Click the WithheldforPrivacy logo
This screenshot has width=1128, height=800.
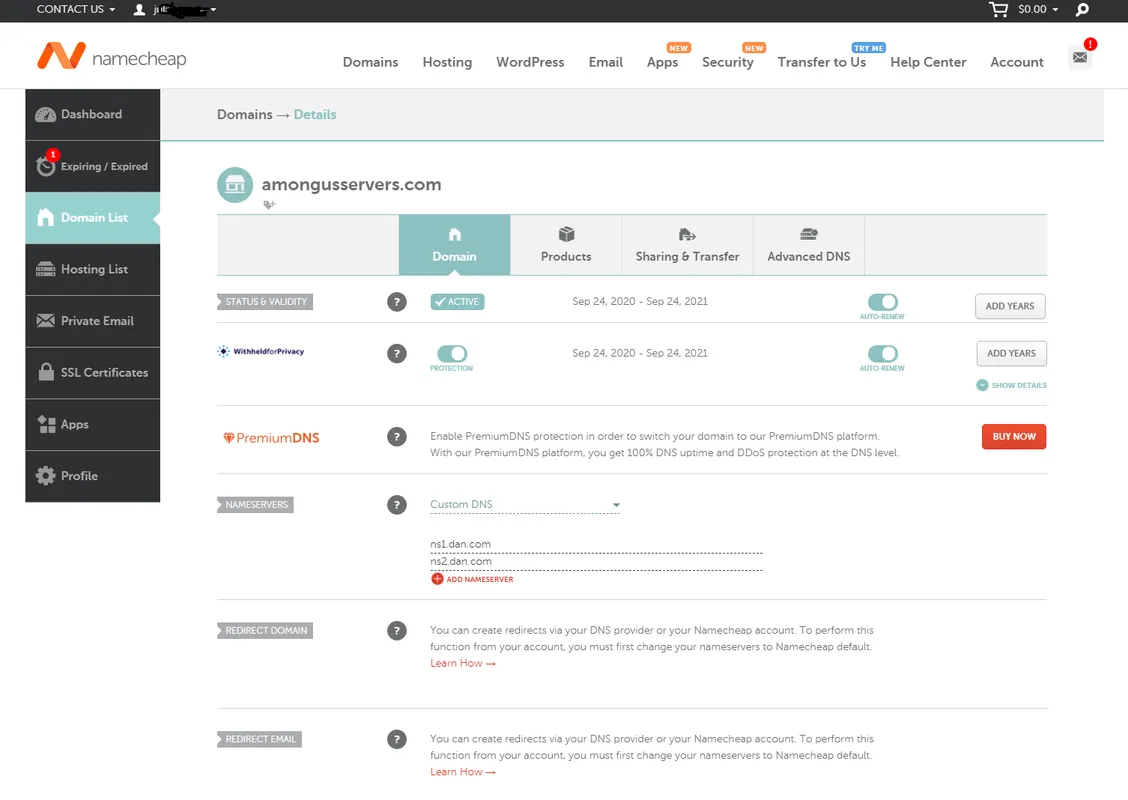(x=261, y=352)
